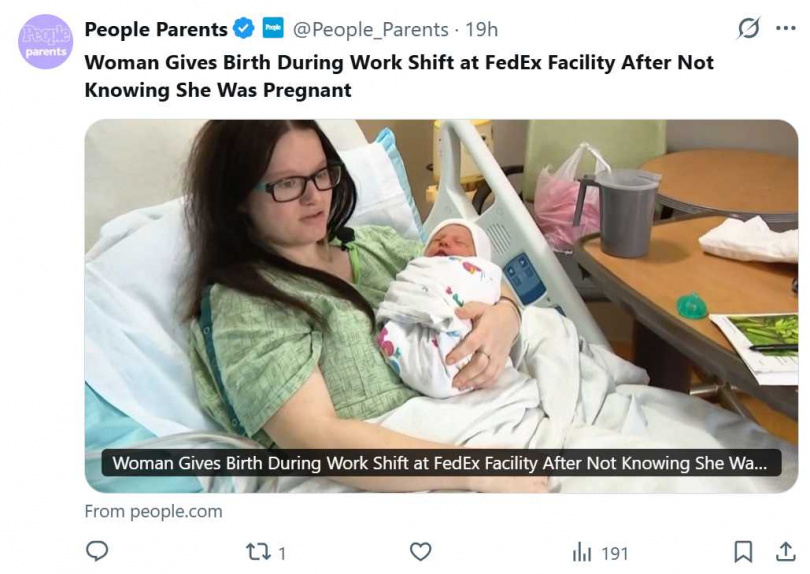Click the Grok actions icon

[748, 29]
